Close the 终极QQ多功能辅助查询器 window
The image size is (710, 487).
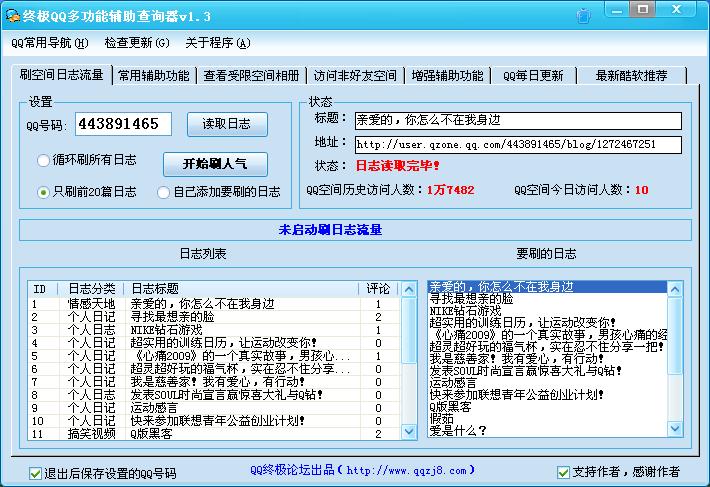coord(676,10)
